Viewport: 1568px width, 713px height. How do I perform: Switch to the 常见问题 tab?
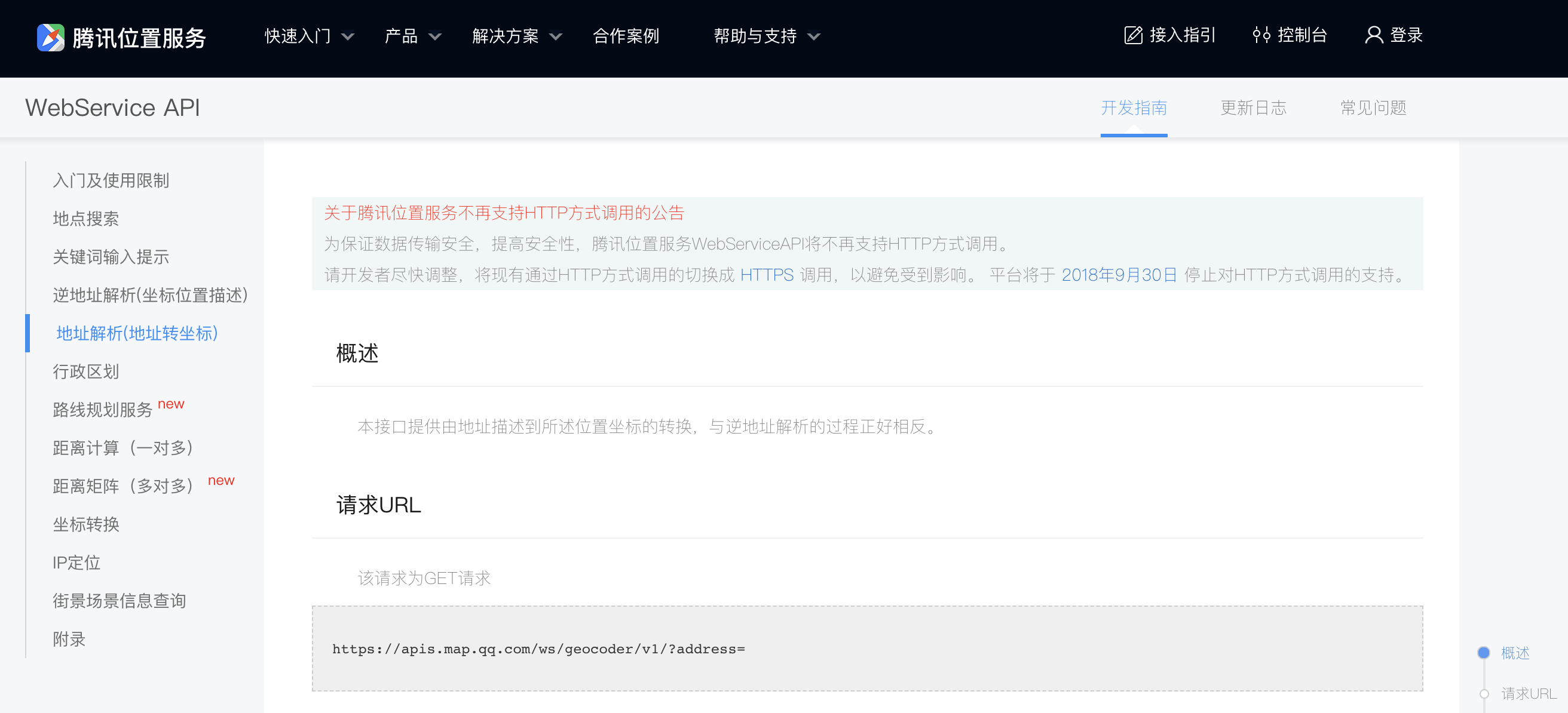pyautogui.click(x=1373, y=107)
